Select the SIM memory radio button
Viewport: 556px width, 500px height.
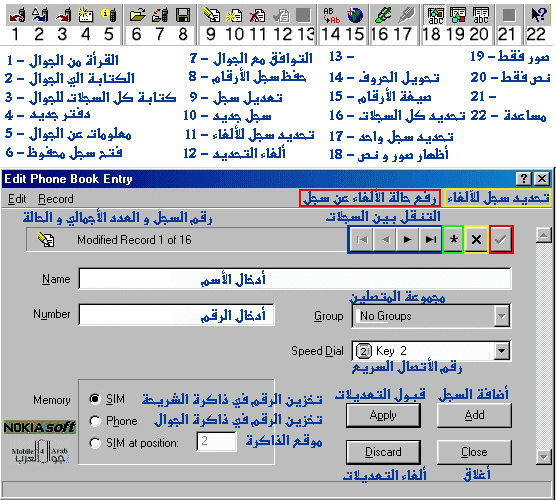[95, 399]
